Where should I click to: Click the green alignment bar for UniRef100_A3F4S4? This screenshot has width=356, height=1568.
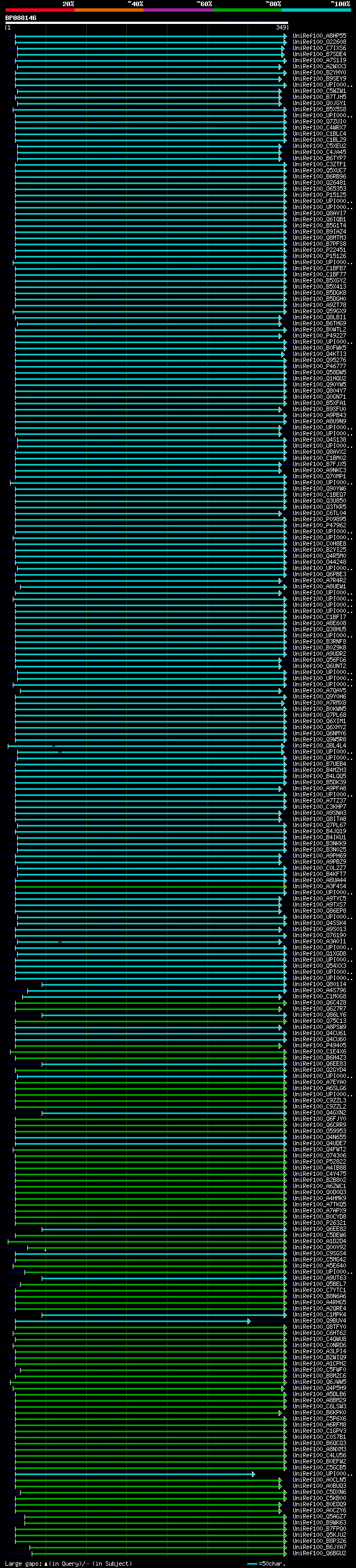pos(150,887)
